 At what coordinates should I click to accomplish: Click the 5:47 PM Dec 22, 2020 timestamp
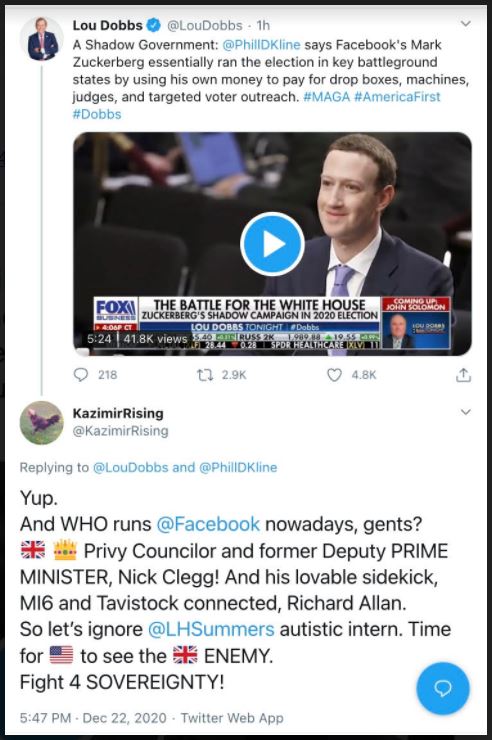pos(93,718)
